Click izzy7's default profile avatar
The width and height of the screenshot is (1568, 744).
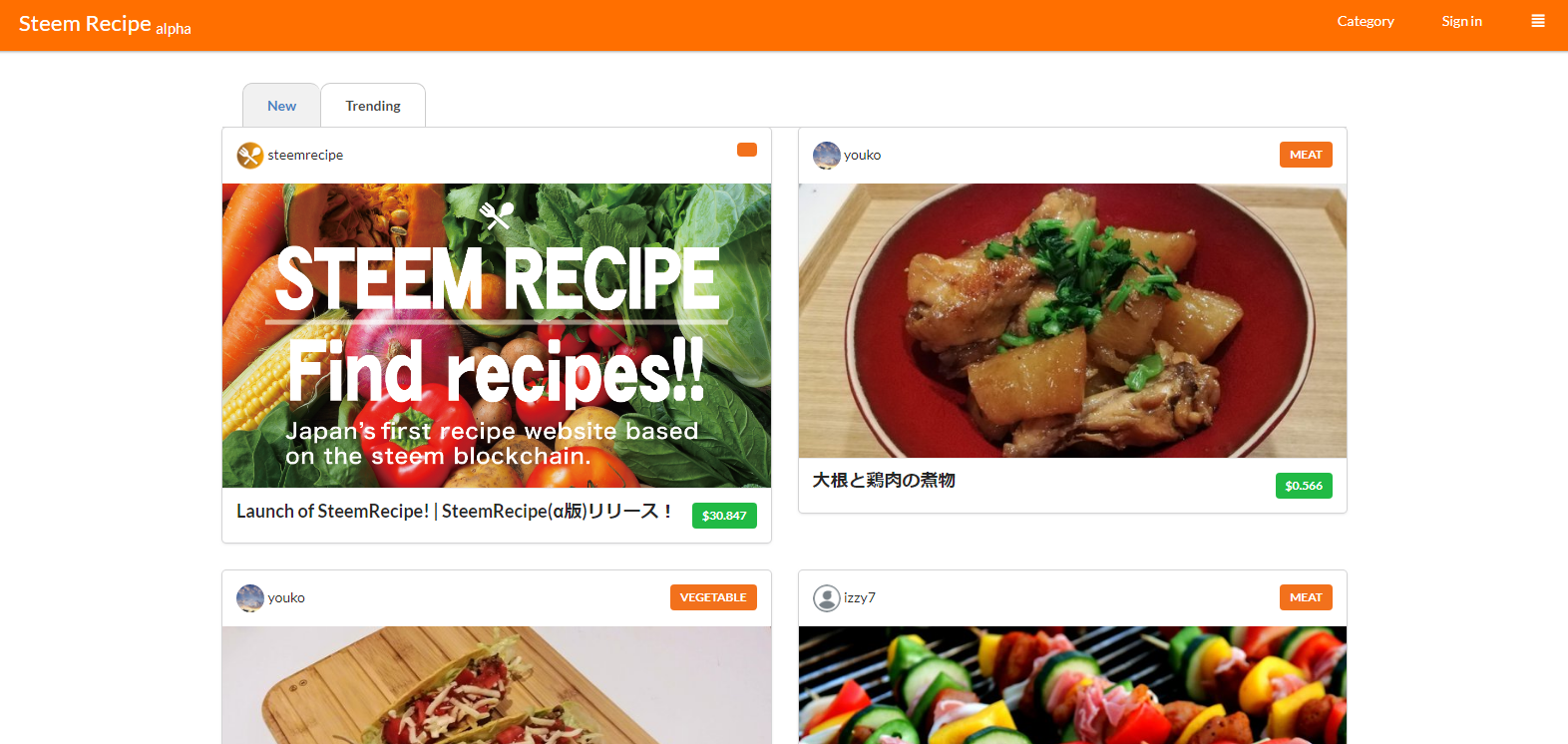coord(827,598)
